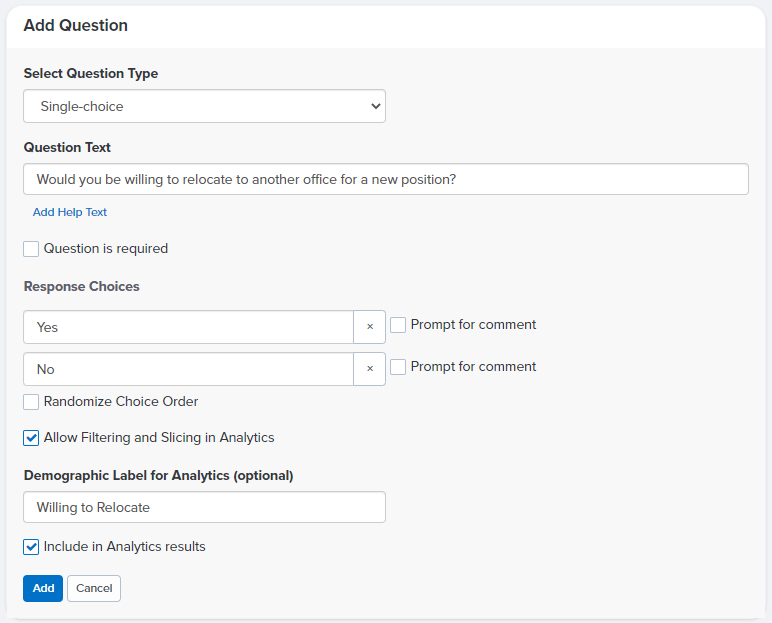Image resolution: width=772 pixels, height=623 pixels.
Task: Cancel adding the question
Action: [94, 588]
